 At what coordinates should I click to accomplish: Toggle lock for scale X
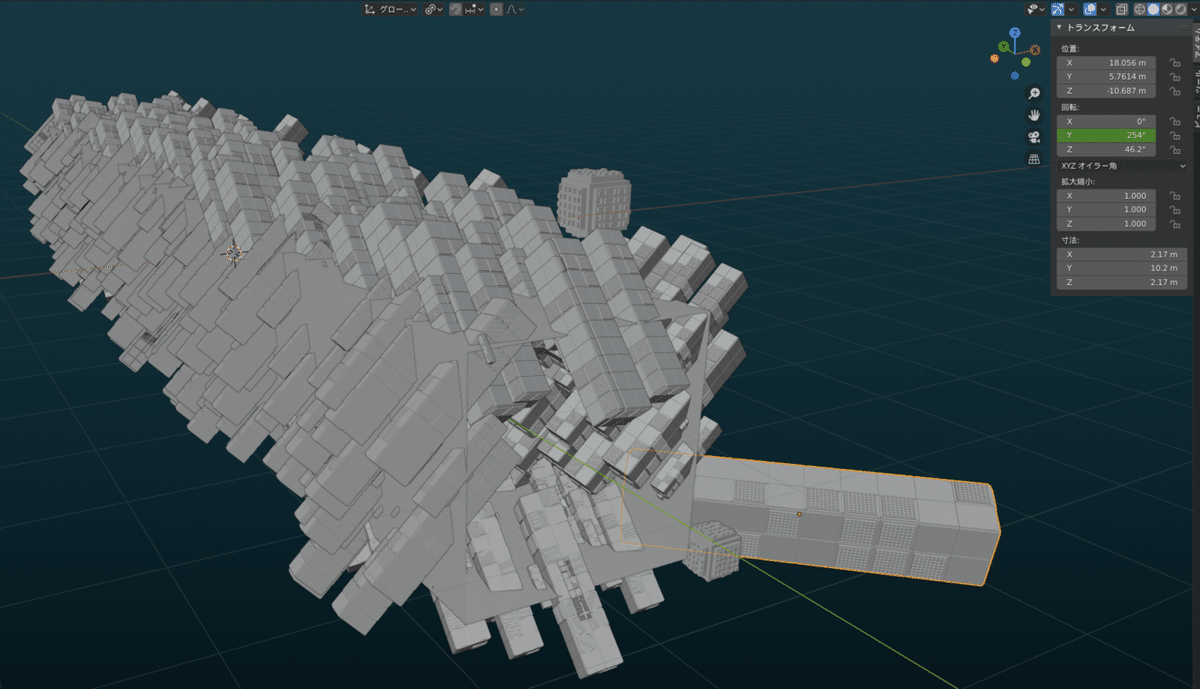coord(1175,195)
